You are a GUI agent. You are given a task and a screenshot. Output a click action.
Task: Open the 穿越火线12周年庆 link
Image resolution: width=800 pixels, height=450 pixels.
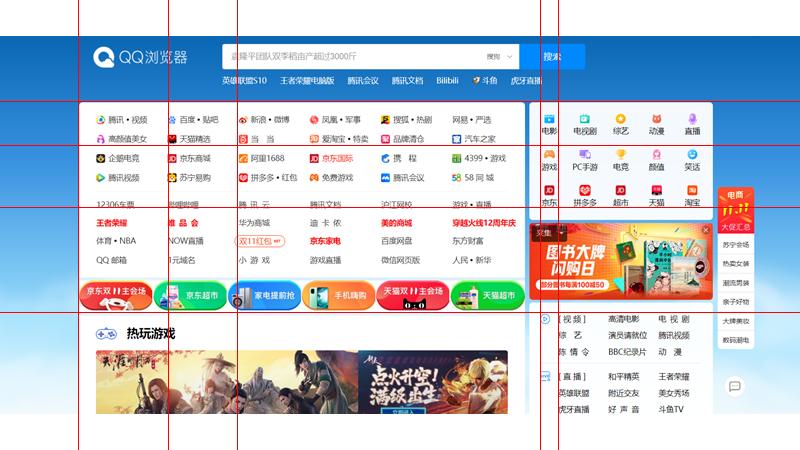click(484, 223)
